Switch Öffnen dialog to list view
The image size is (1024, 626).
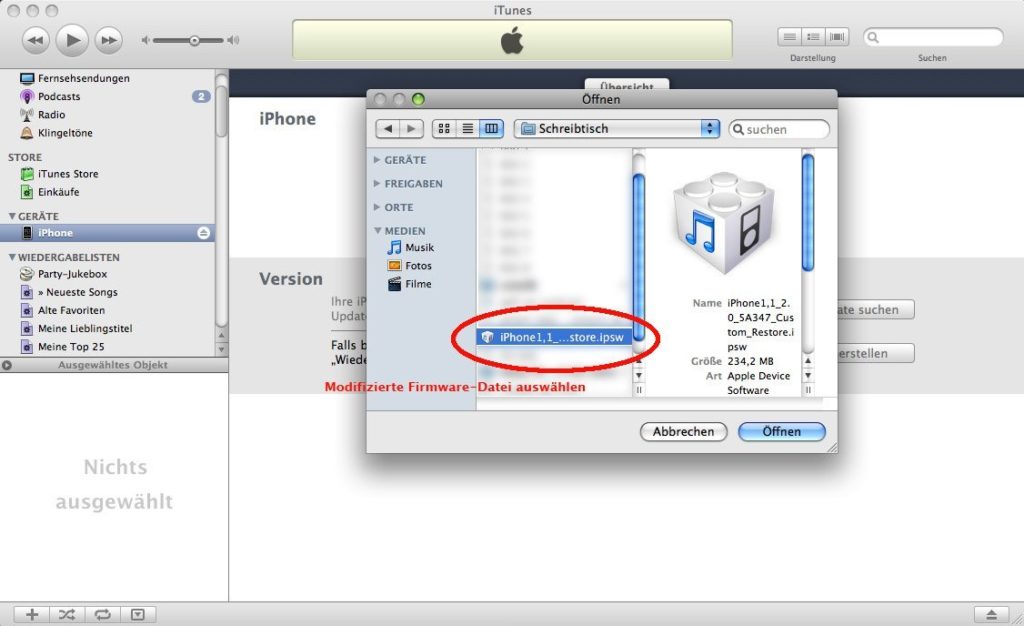point(468,129)
